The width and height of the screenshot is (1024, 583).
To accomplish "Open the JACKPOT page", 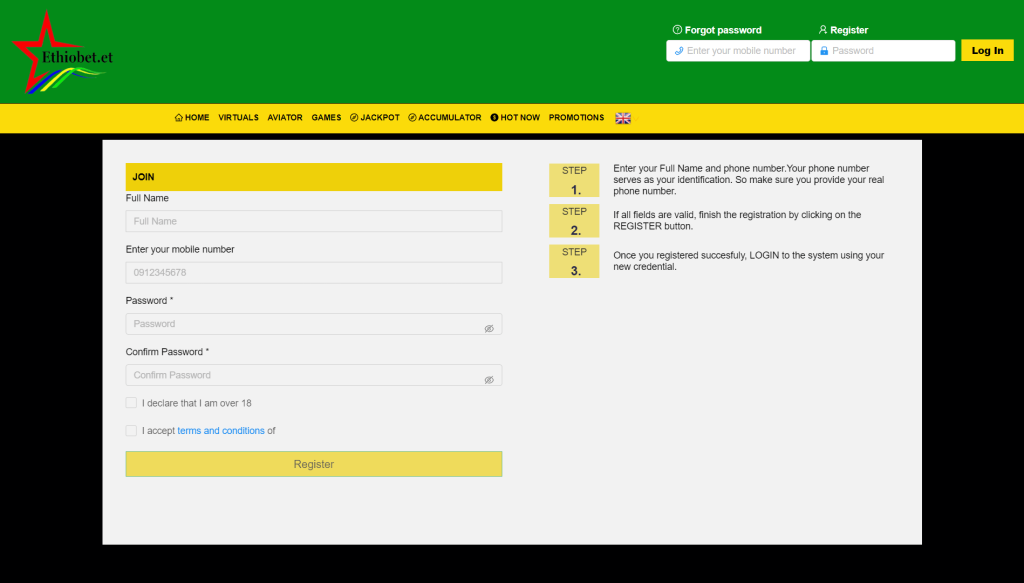I will [x=375, y=118].
